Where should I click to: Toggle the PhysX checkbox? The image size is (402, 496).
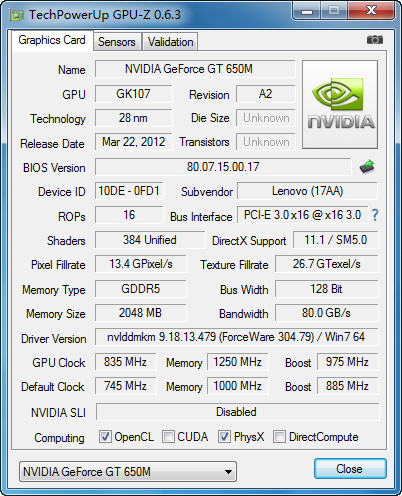click(x=224, y=436)
